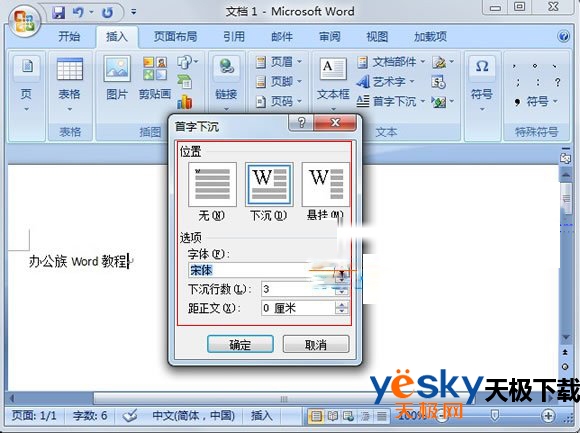Click the 中文(简体，中国) language indicator
This screenshot has width=580, height=433.
point(193,416)
